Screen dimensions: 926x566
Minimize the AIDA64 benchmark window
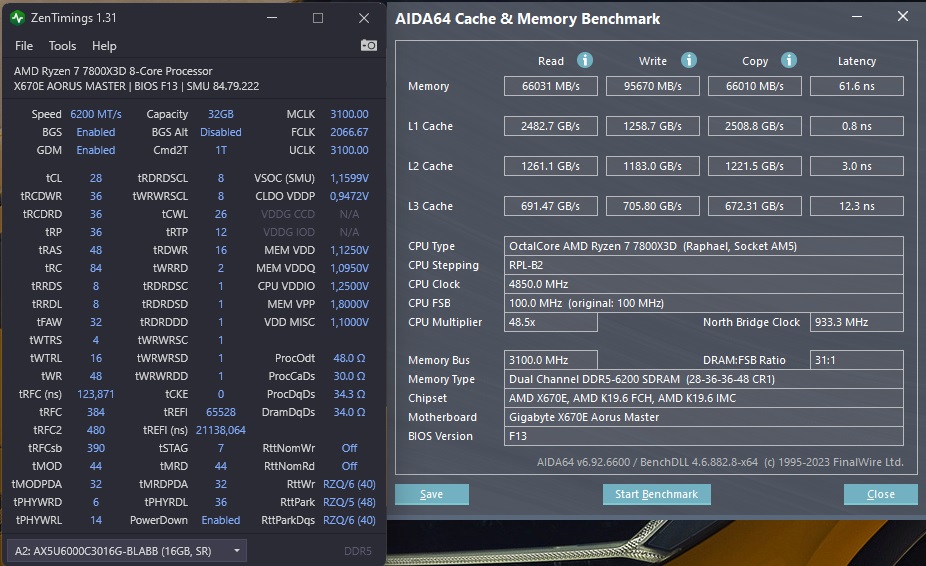coord(857,17)
